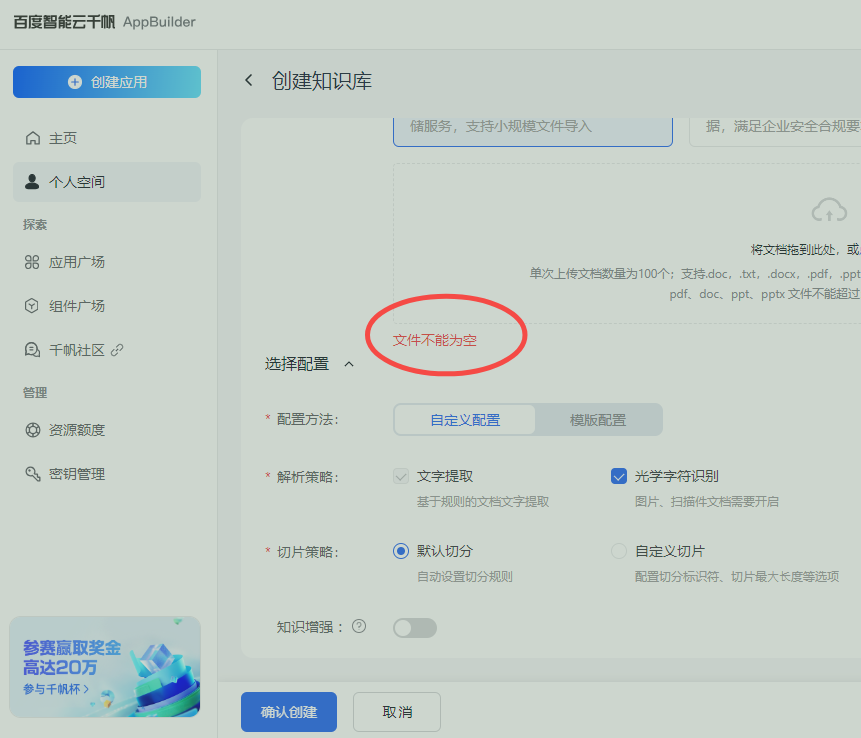Click the chat icon for 千帆社区

pyautogui.click(x=33, y=350)
